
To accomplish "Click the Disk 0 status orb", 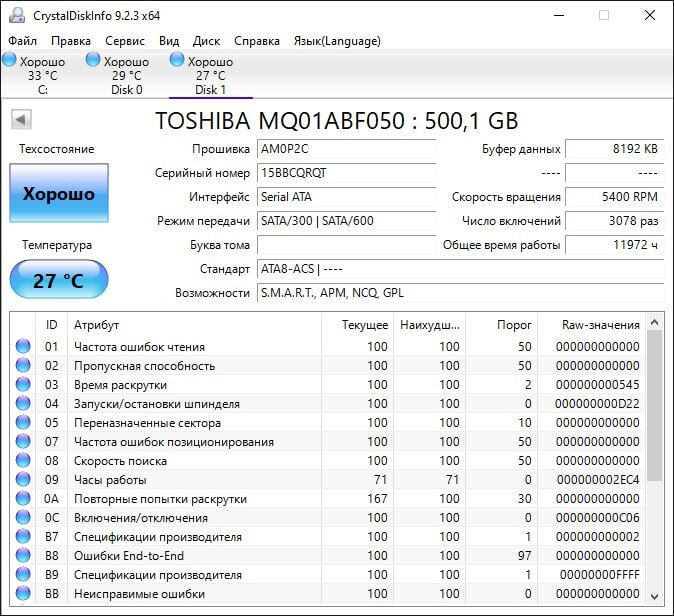I will click(94, 61).
